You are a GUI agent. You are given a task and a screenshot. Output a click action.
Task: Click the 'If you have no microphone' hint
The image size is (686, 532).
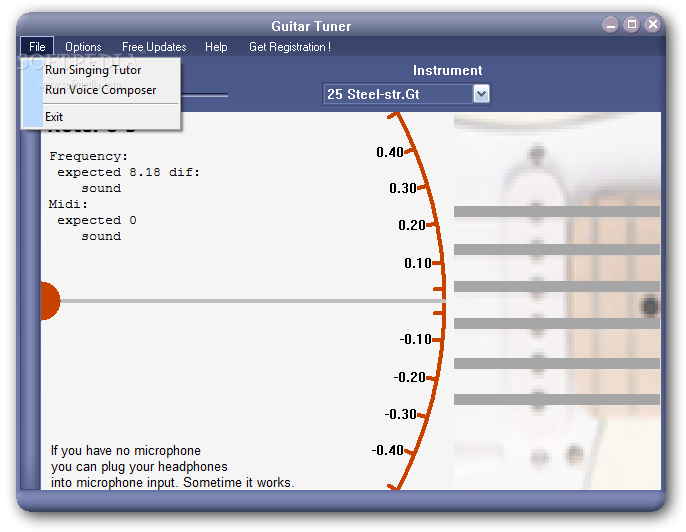pyautogui.click(x=126, y=451)
